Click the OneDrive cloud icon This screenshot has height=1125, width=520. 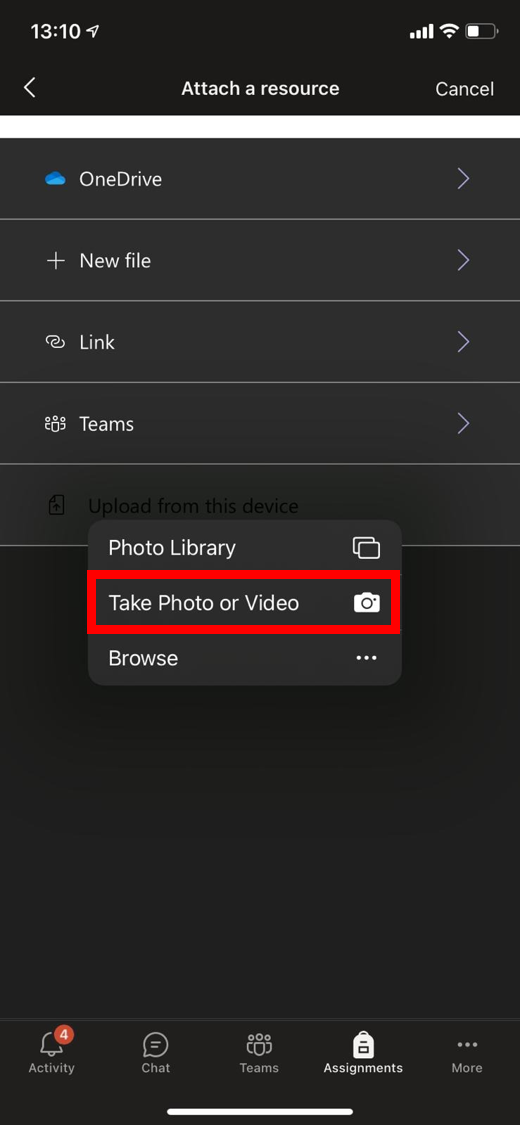(55, 179)
